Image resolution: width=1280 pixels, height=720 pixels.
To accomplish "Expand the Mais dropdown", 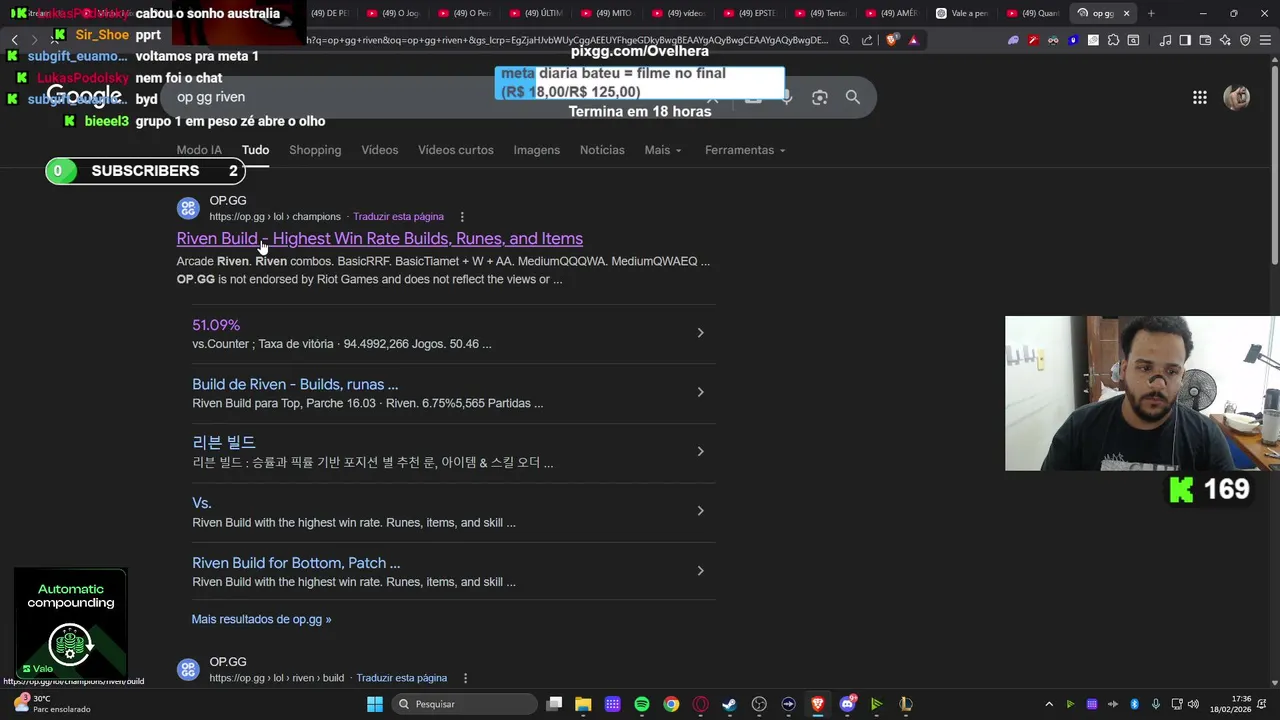I will coord(663,150).
